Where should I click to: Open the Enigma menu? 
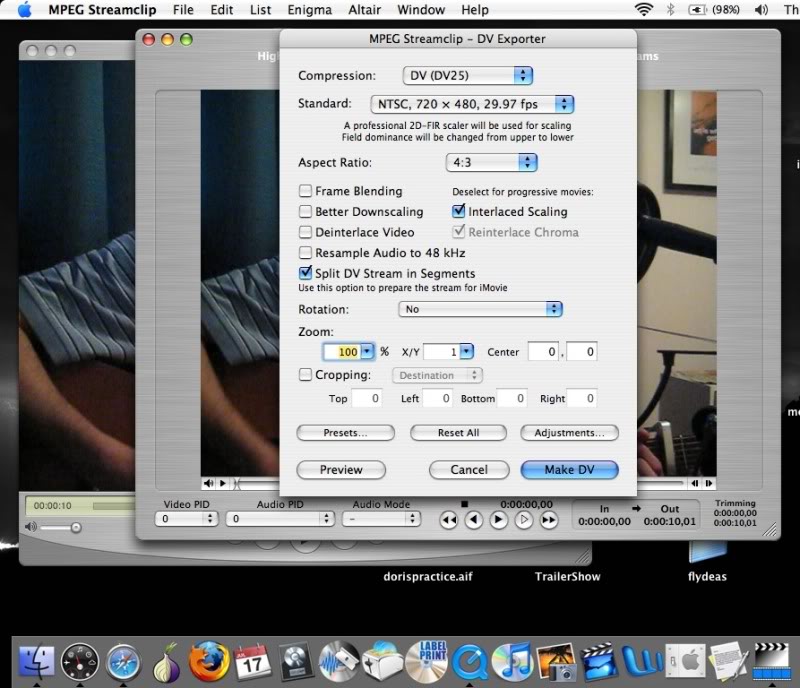[x=309, y=10]
